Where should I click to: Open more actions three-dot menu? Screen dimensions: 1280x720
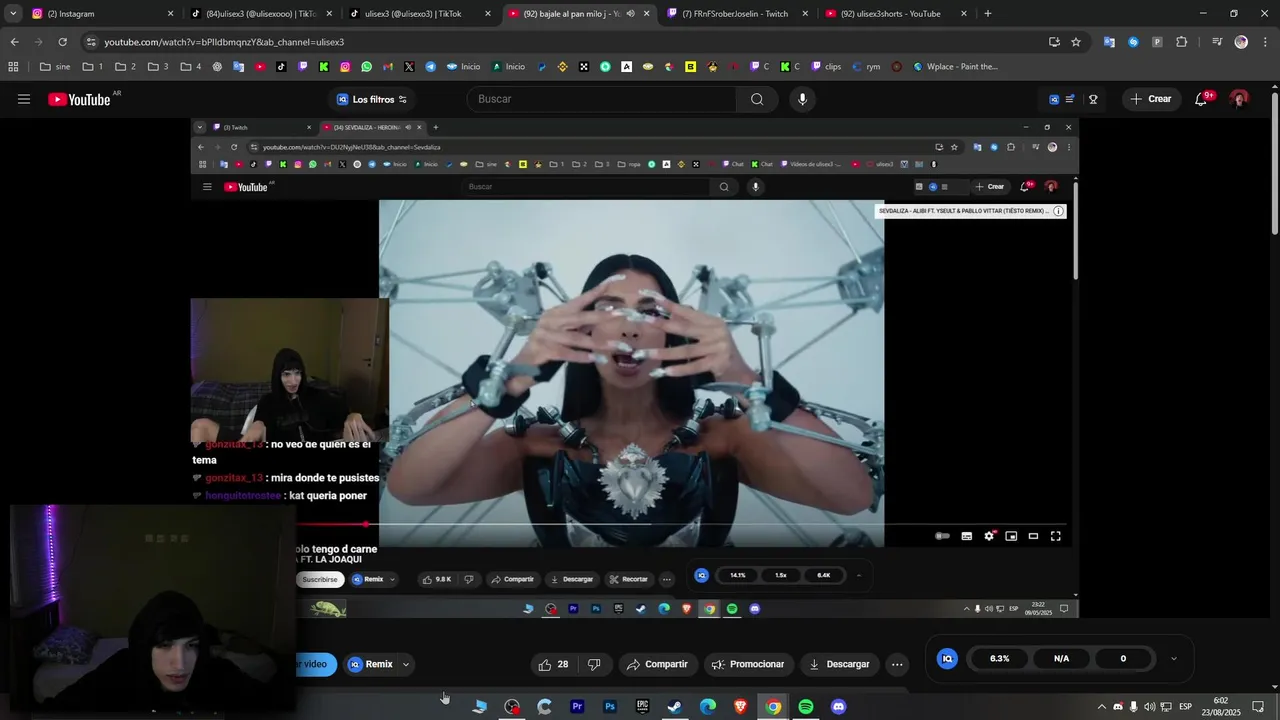(x=897, y=664)
